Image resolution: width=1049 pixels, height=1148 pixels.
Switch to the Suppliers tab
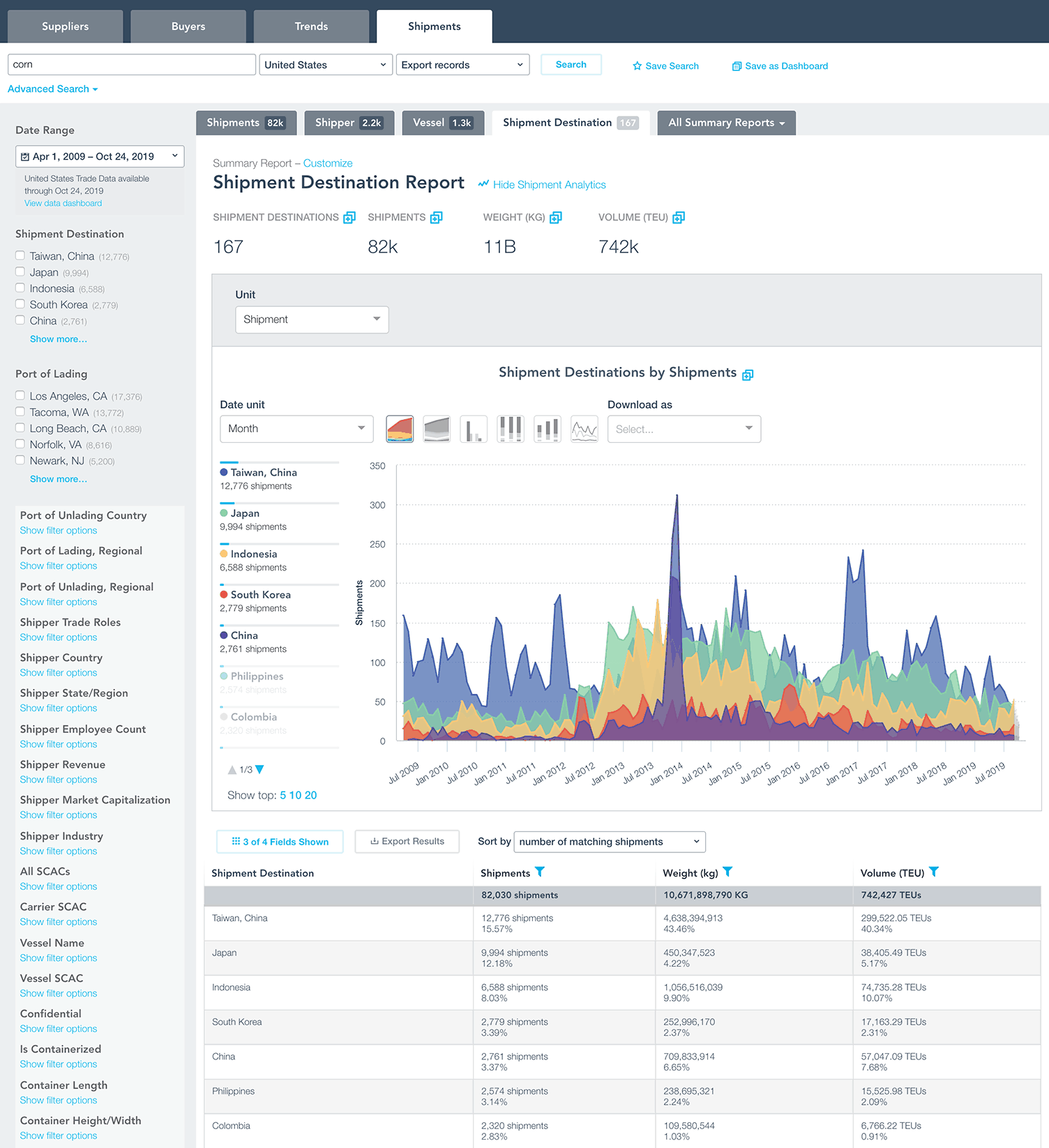tap(66, 27)
